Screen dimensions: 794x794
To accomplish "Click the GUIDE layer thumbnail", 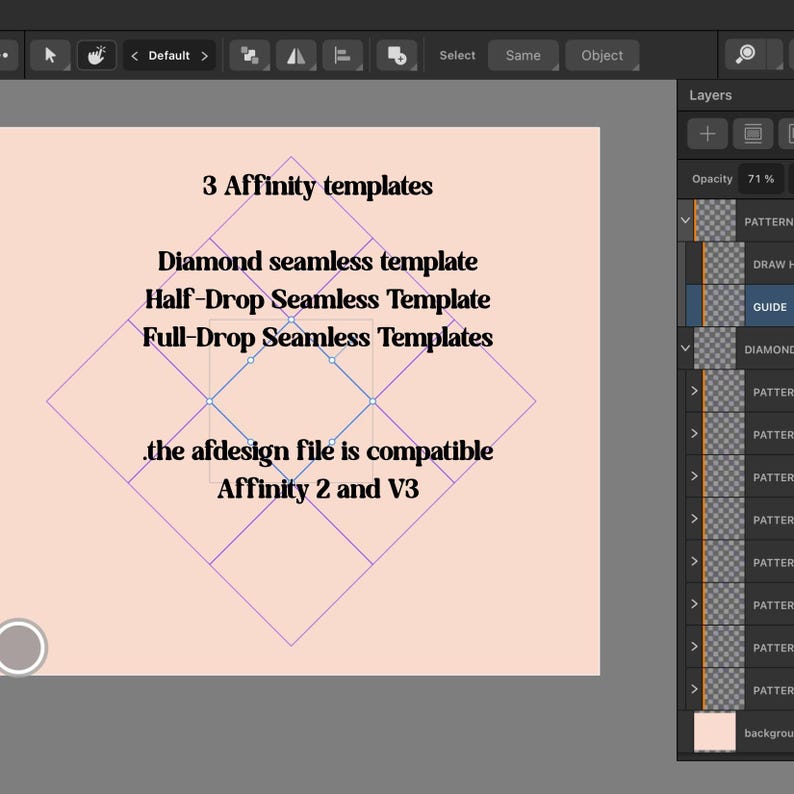I will [724, 306].
